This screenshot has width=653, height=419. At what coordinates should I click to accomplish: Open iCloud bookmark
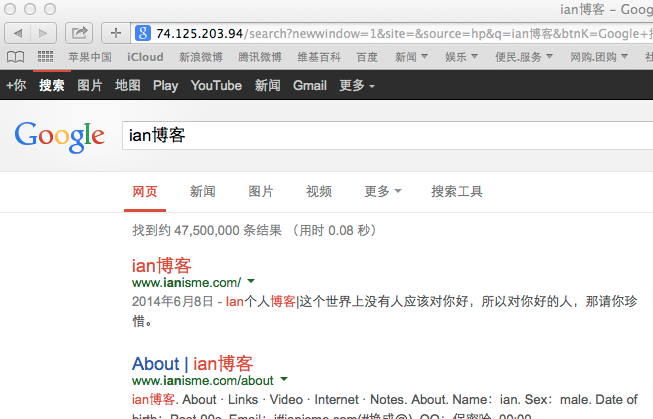pos(145,57)
